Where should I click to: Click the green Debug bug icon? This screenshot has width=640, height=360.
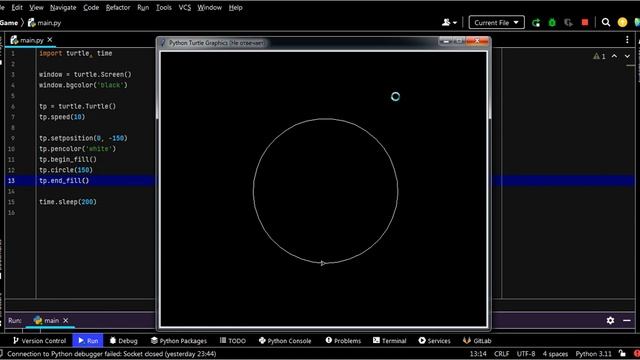[x=552, y=23]
